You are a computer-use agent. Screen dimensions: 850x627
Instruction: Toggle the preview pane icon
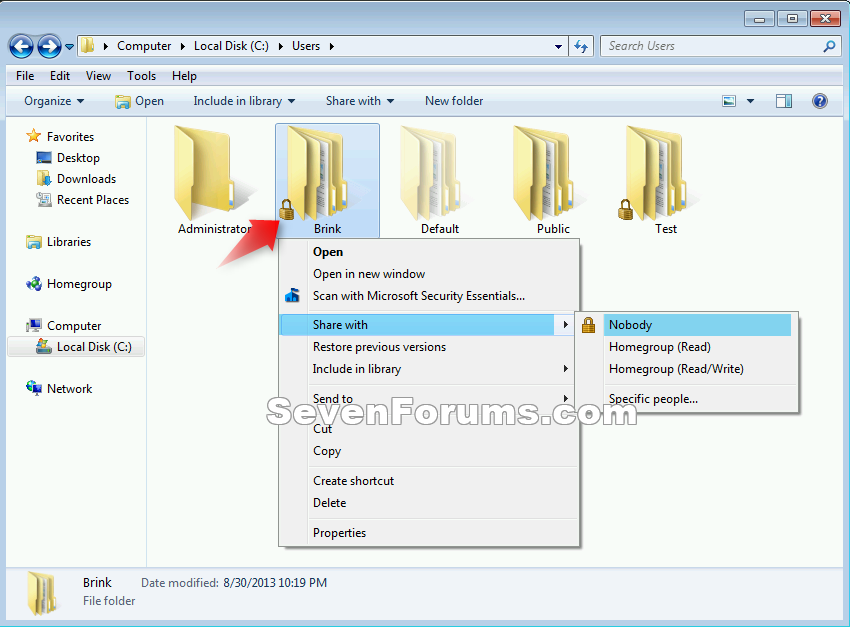click(783, 100)
